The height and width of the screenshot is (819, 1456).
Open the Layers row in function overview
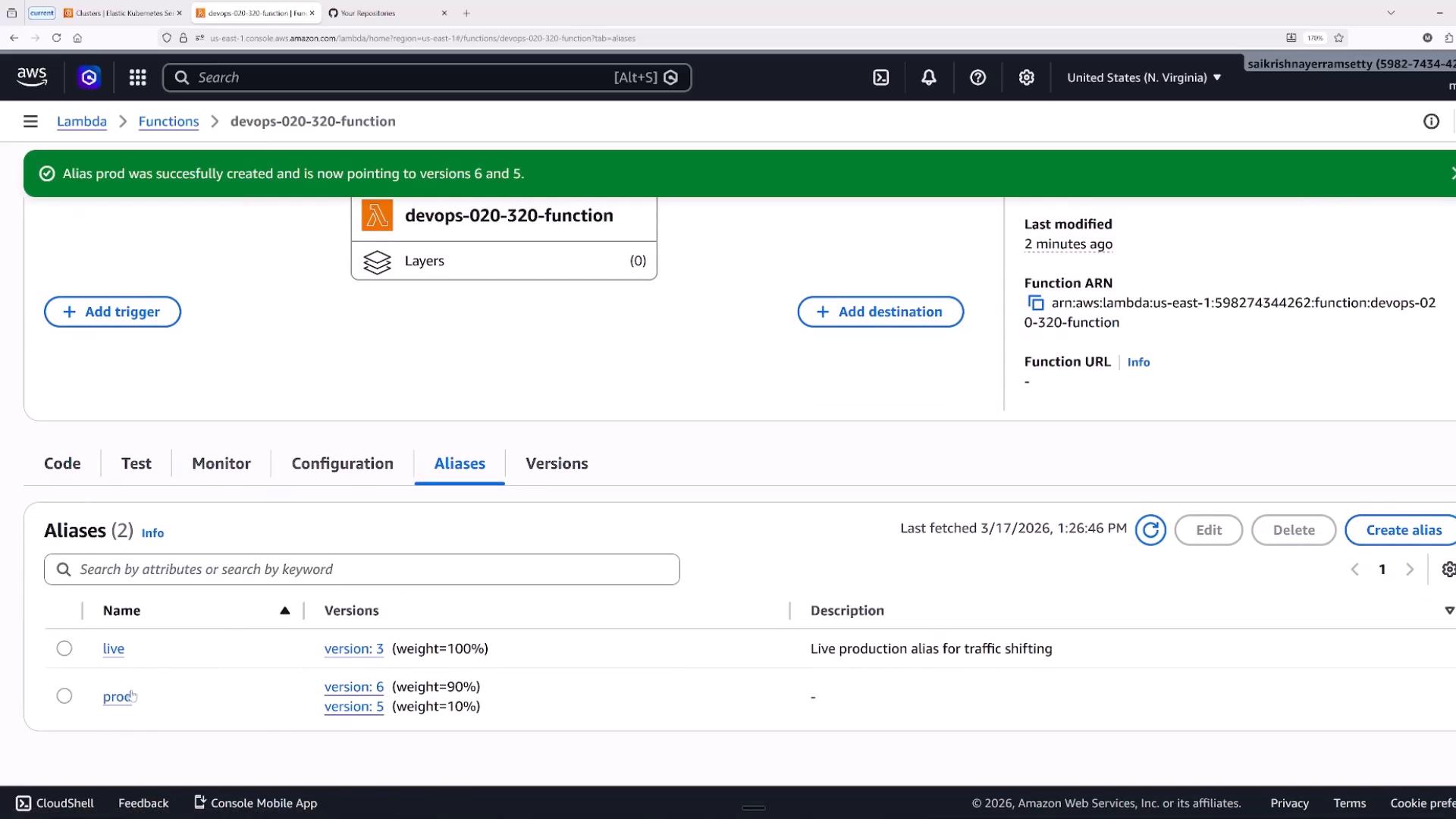pyautogui.click(x=504, y=261)
